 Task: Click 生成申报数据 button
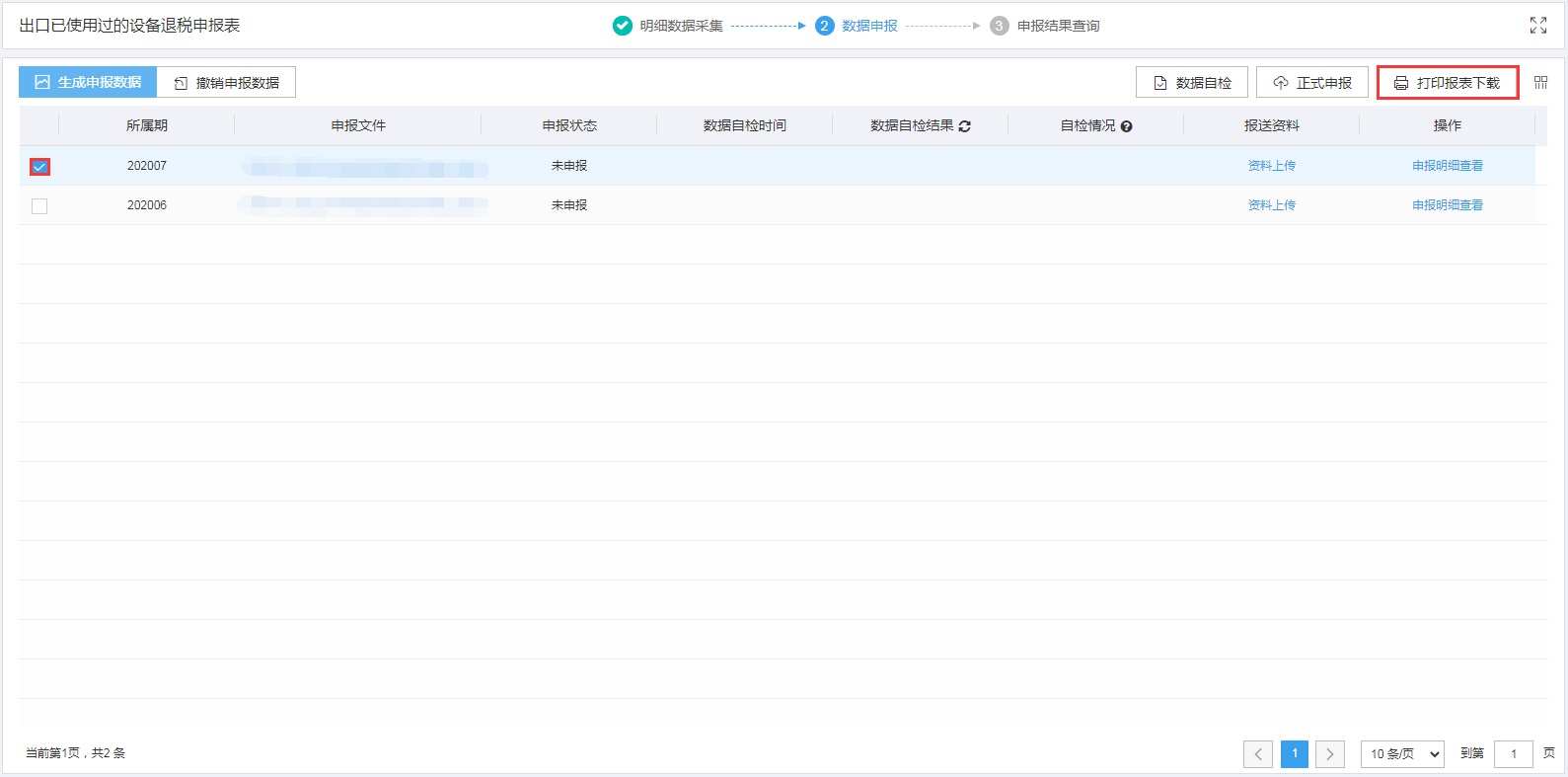click(x=88, y=83)
